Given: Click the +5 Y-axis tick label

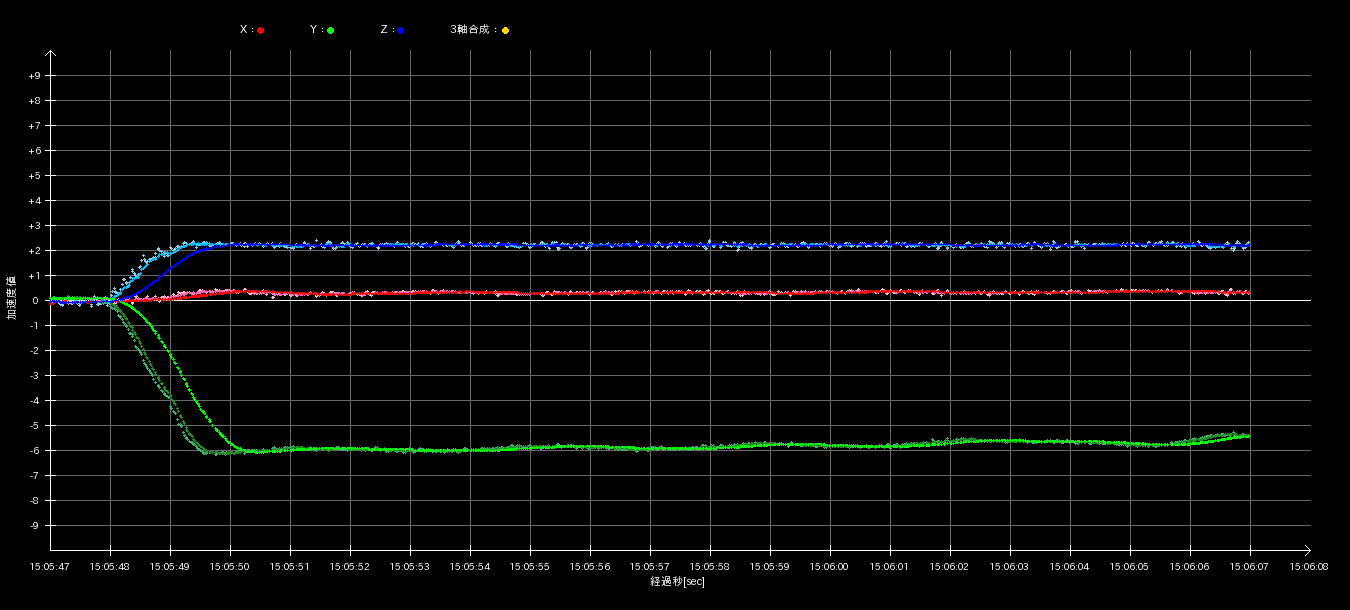Looking at the screenshot, I should pyautogui.click(x=35, y=176).
